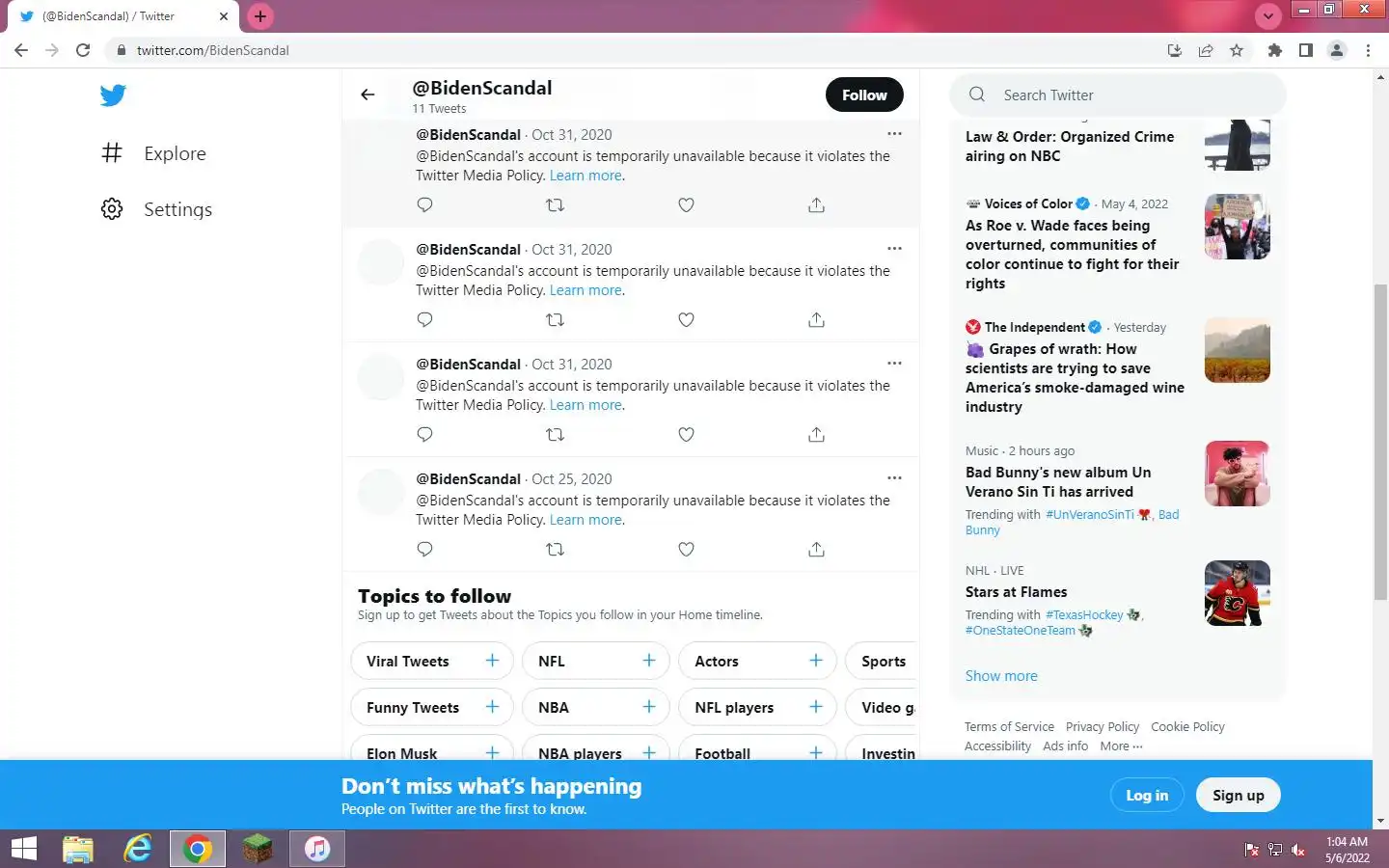Follow the @BidenScandal account
Image resolution: width=1389 pixels, height=868 pixels.
click(x=864, y=95)
